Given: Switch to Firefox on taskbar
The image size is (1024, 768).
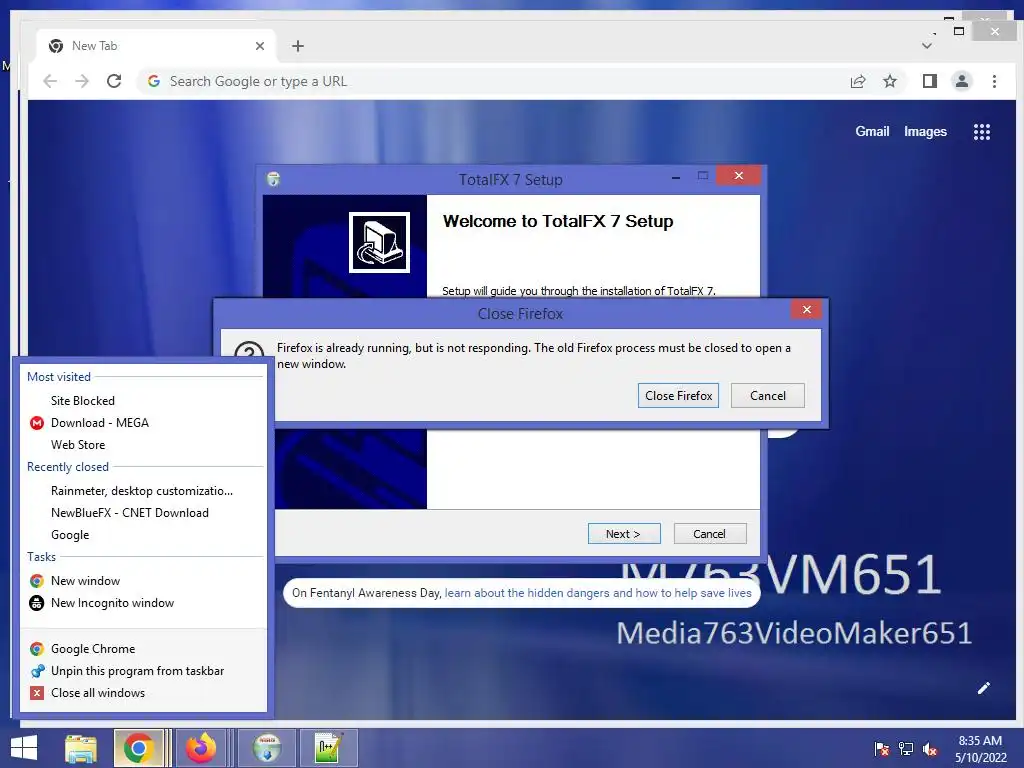Looking at the screenshot, I should 201,748.
